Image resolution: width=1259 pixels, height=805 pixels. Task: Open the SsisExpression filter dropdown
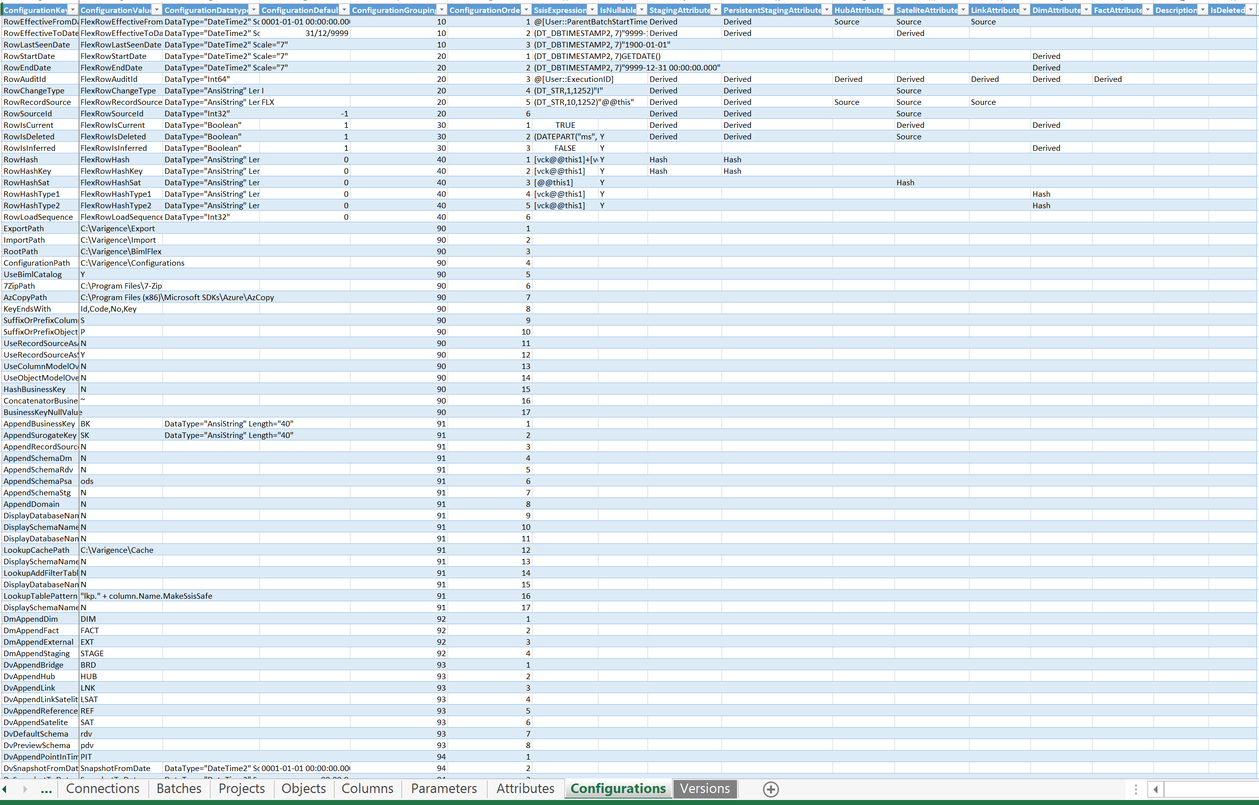(591, 10)
